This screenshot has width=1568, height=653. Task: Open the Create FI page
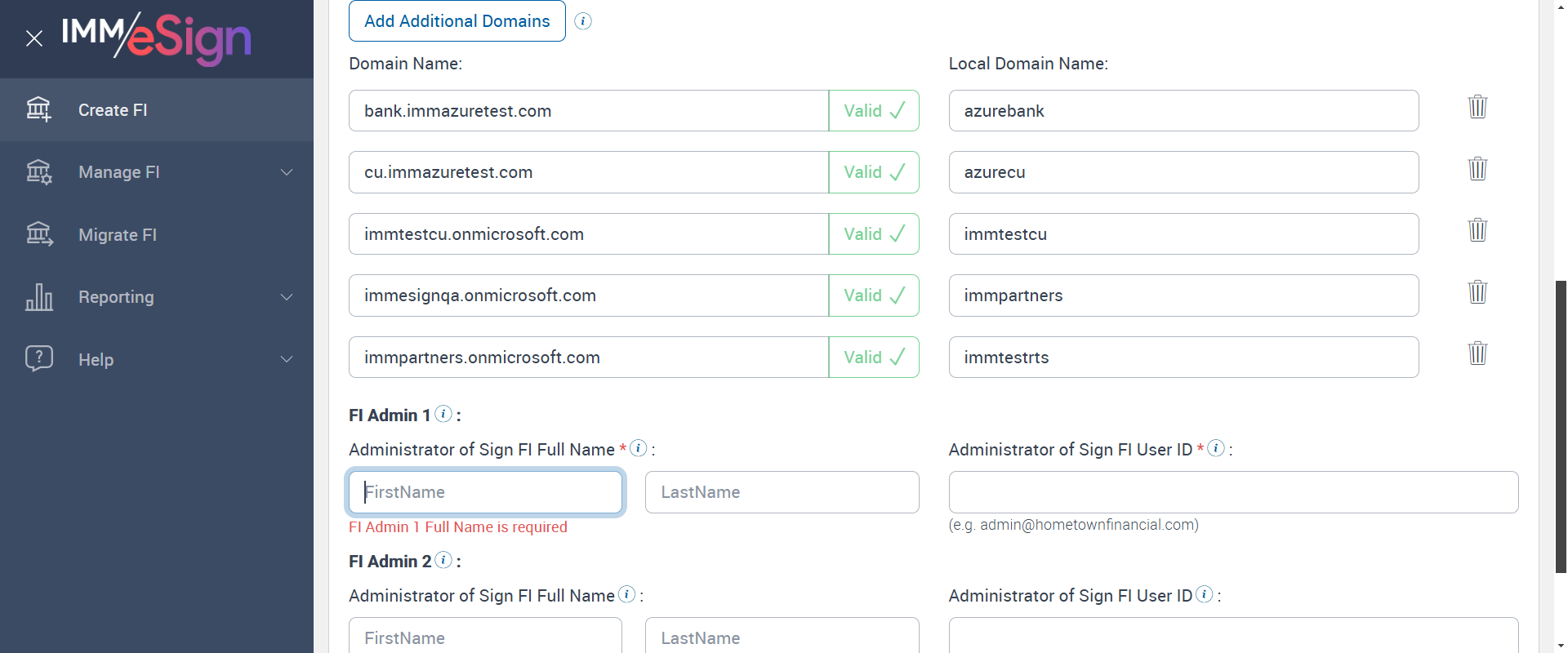pyautogui.click(x=113, y=110)
